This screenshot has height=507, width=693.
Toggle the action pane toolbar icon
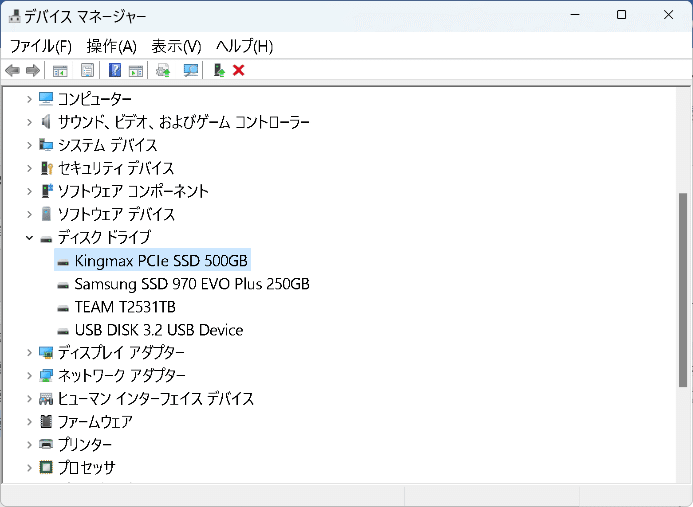(x=136, y=70)
